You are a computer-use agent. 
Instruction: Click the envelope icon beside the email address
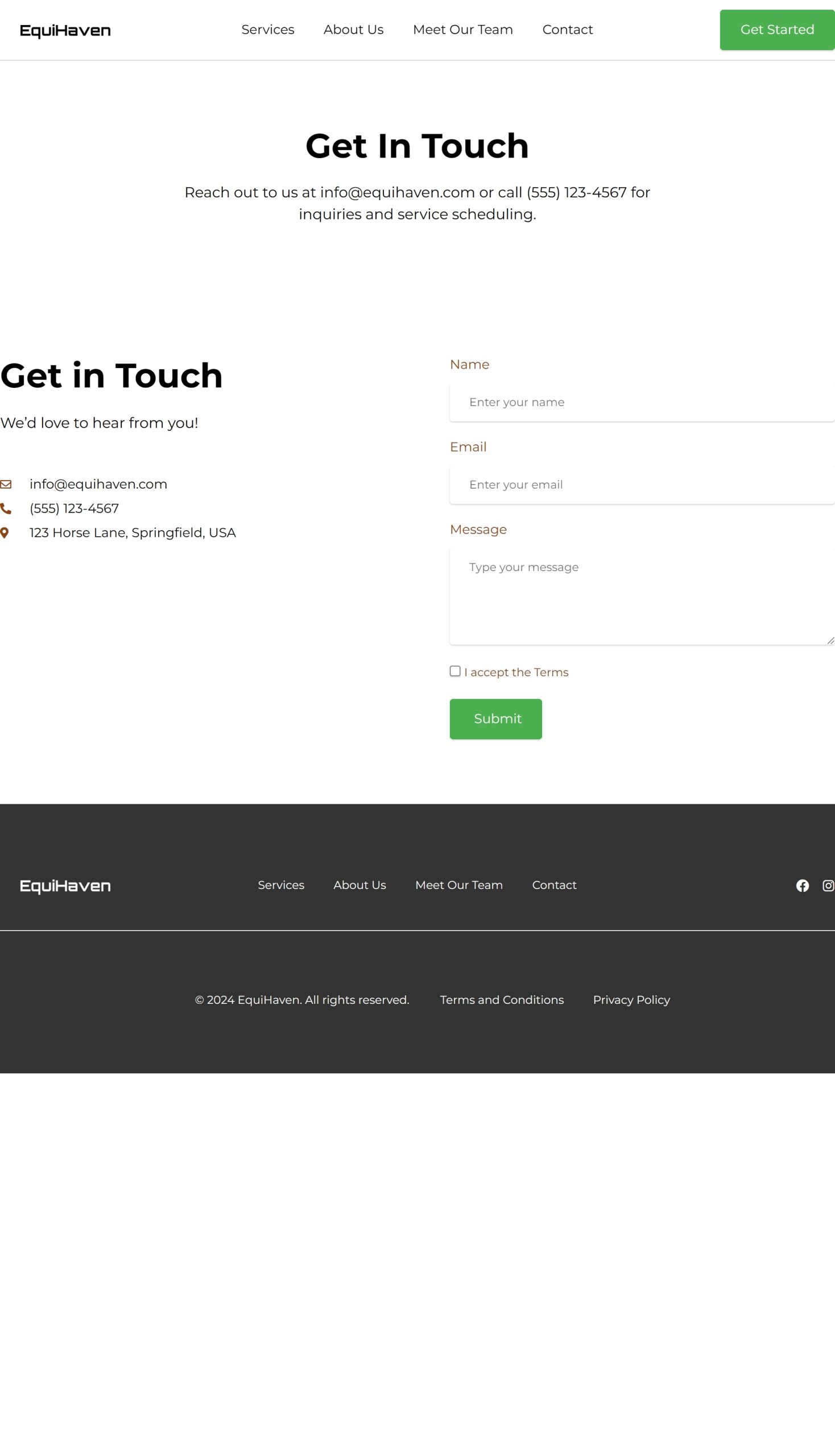(x=6, y=485)
